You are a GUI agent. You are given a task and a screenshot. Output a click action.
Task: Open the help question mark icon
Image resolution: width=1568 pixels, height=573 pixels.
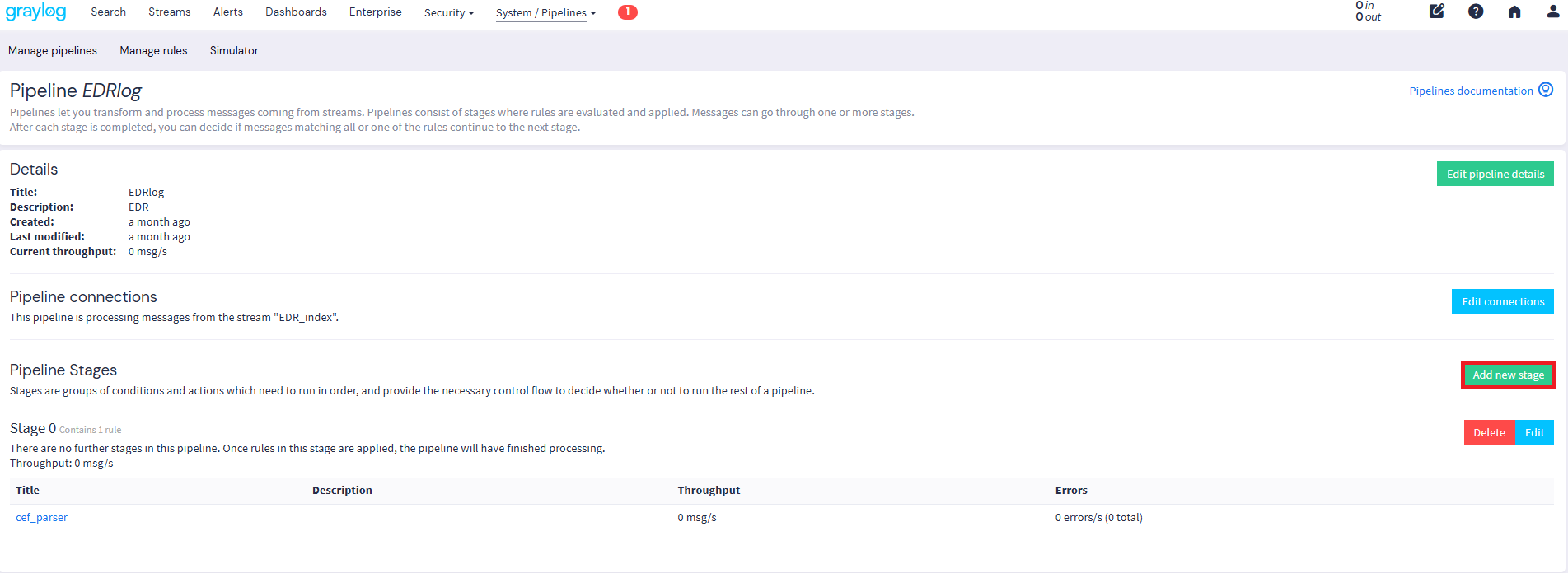tap(1476, 12)
